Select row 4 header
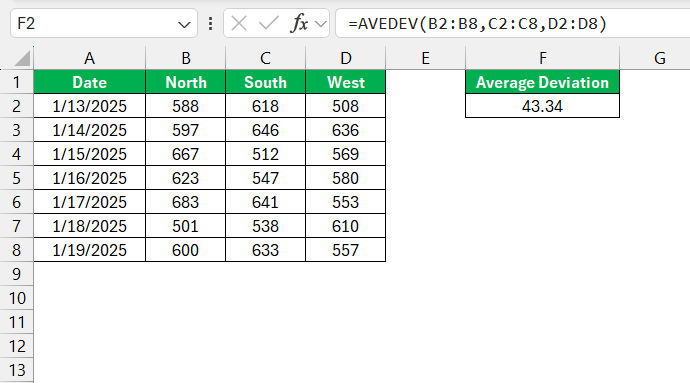This screenshot has width=690, height=383. click(x=17, y=154)
